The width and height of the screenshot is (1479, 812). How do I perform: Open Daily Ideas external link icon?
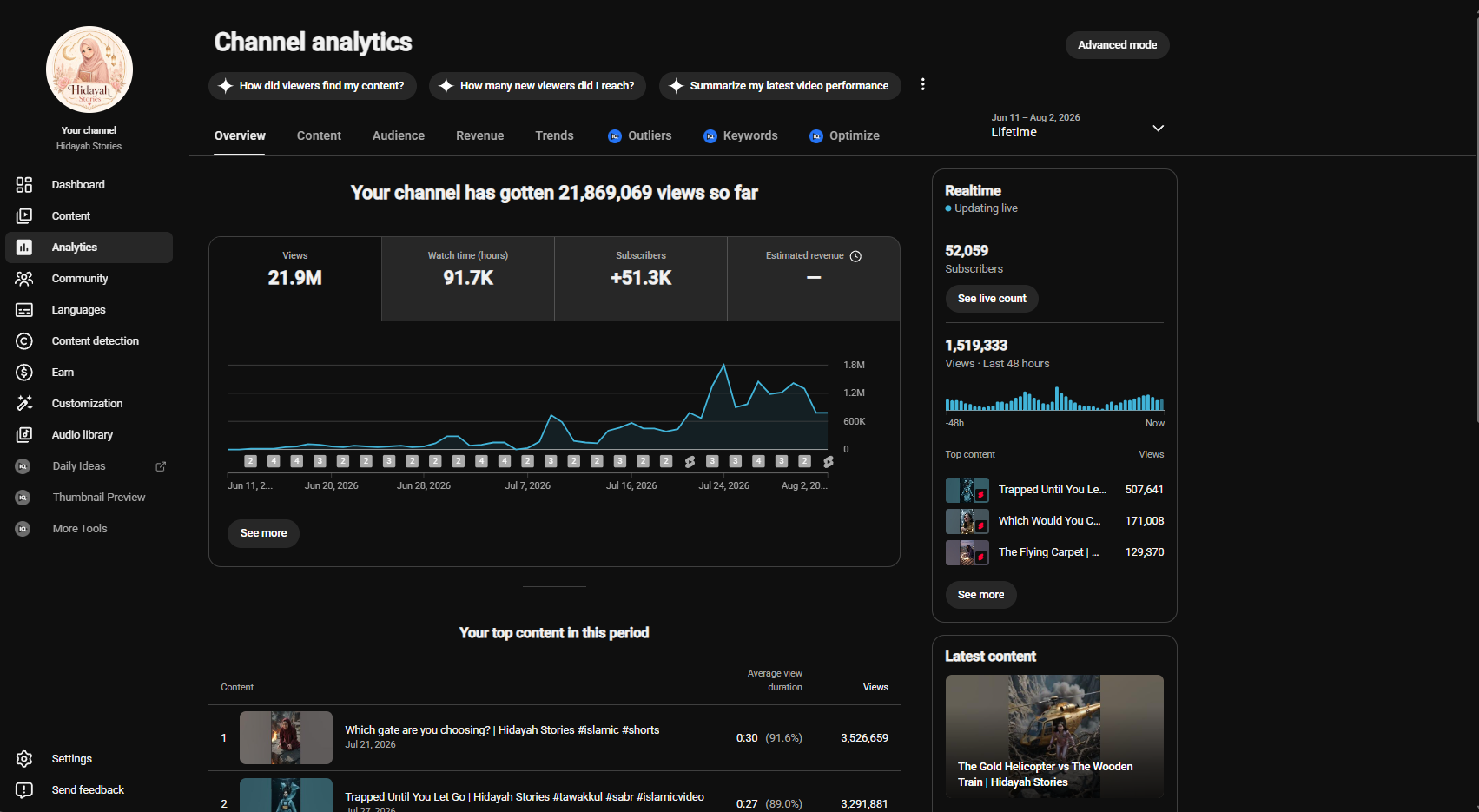[x=161, y=466]
